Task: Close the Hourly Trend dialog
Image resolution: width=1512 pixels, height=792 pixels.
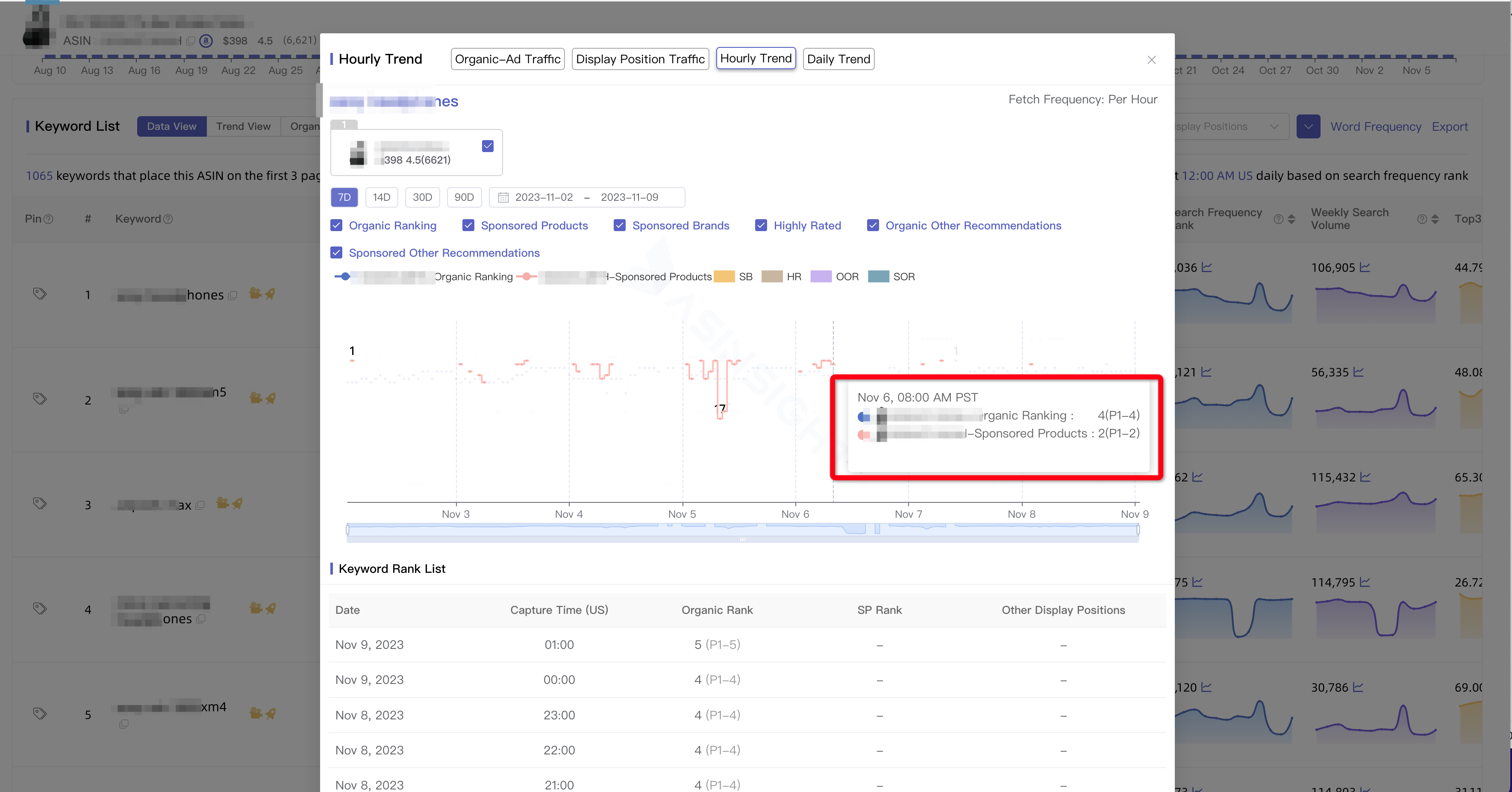Action: click(1151, 60)
